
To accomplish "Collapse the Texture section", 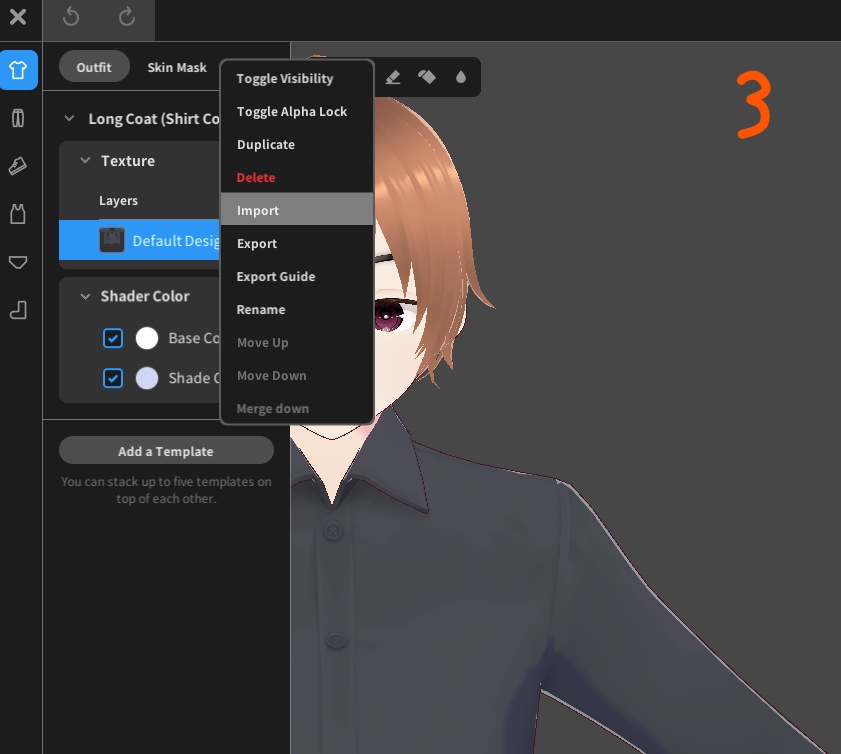I will pyautogui.click(x=86, y=160).
